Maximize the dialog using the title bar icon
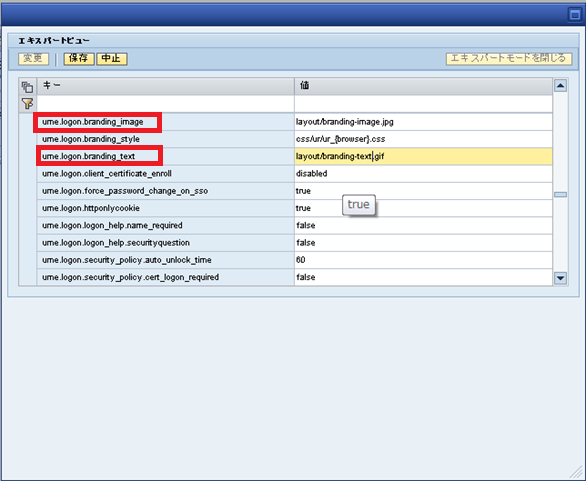587x482 pixels. pyautogui.click(x=575, y=14)
